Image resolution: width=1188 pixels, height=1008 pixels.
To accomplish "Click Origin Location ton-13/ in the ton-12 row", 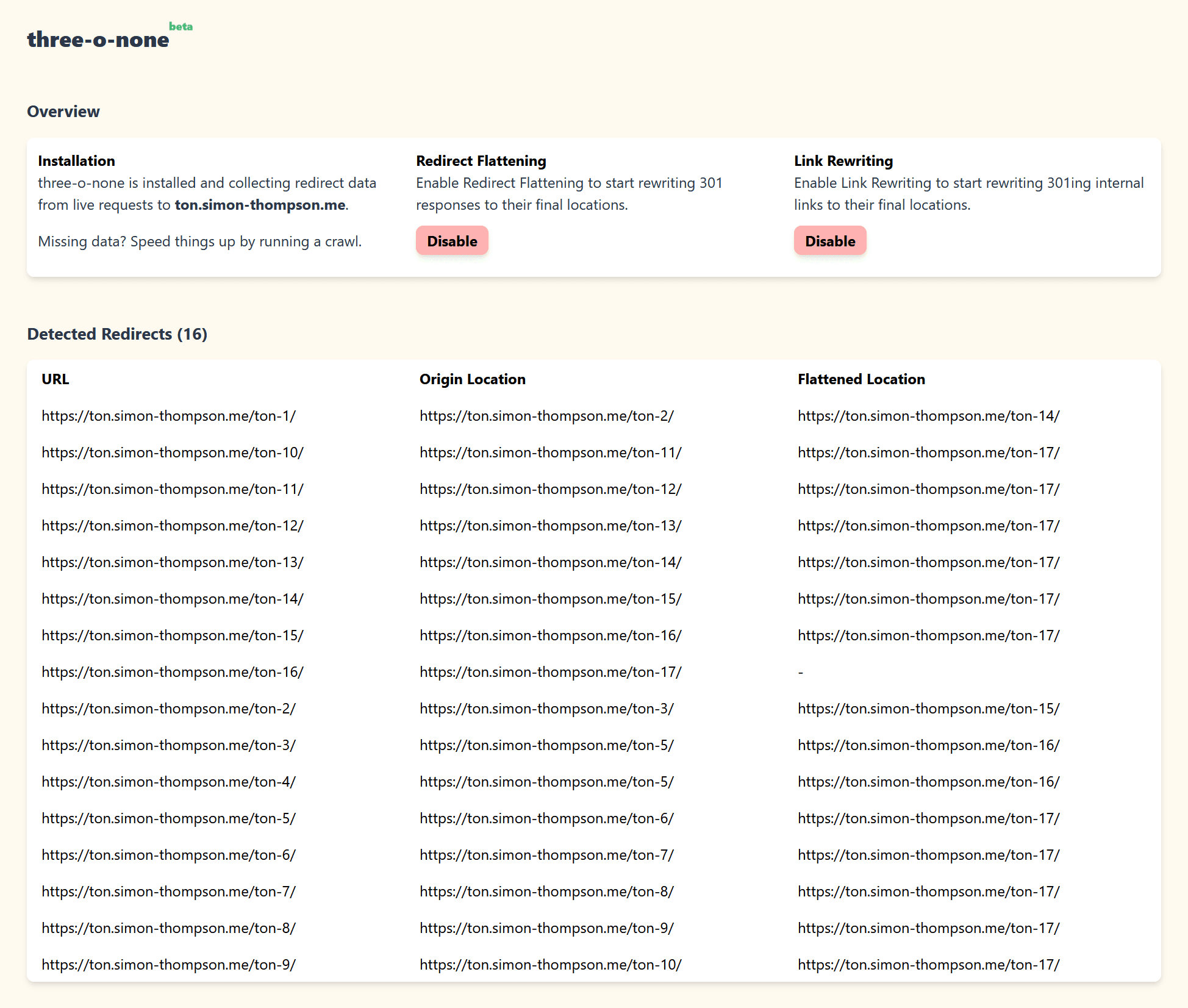I will 551,526.
